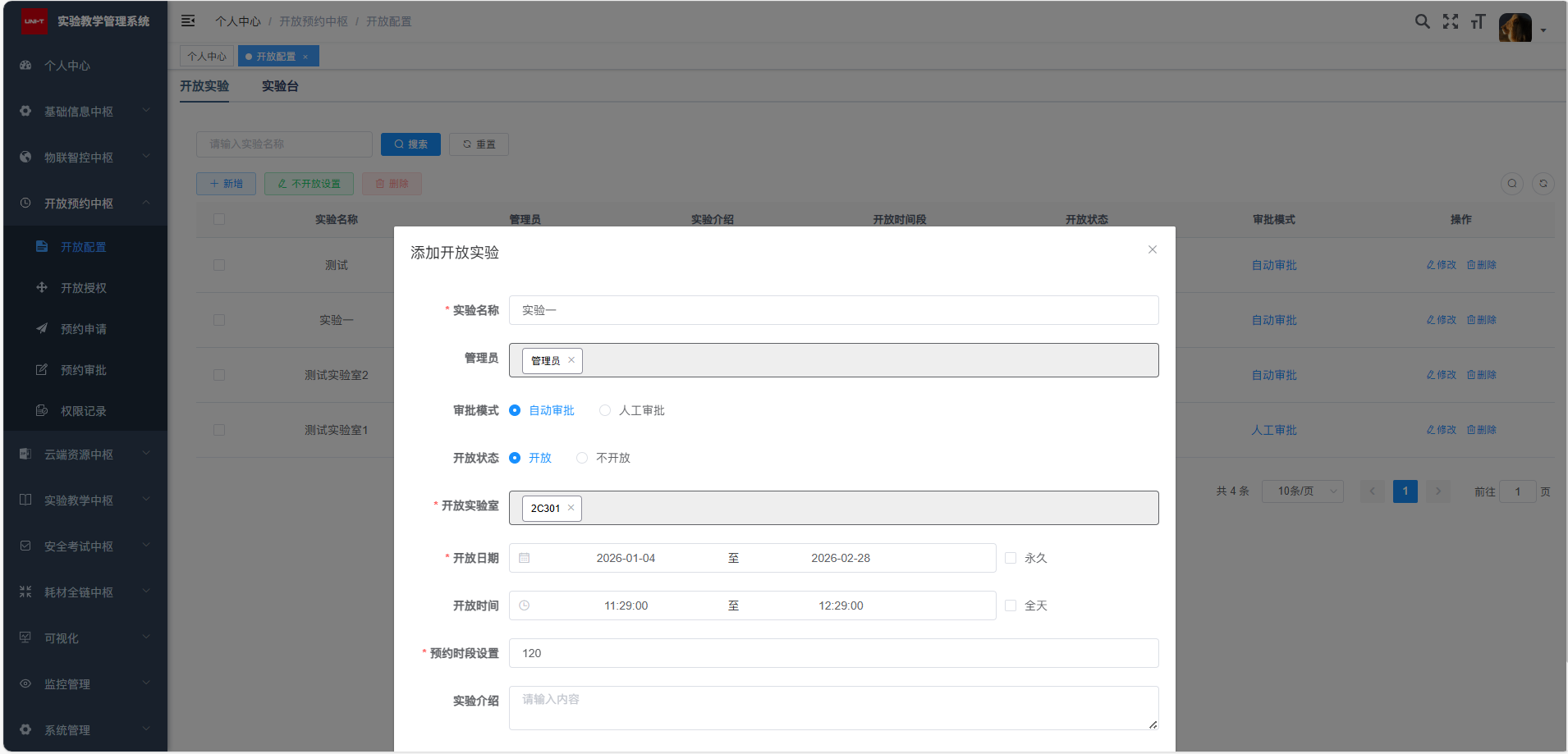1568x754 pixels.
Task: Remove the 2C301 lab tag
Action: 571,508
